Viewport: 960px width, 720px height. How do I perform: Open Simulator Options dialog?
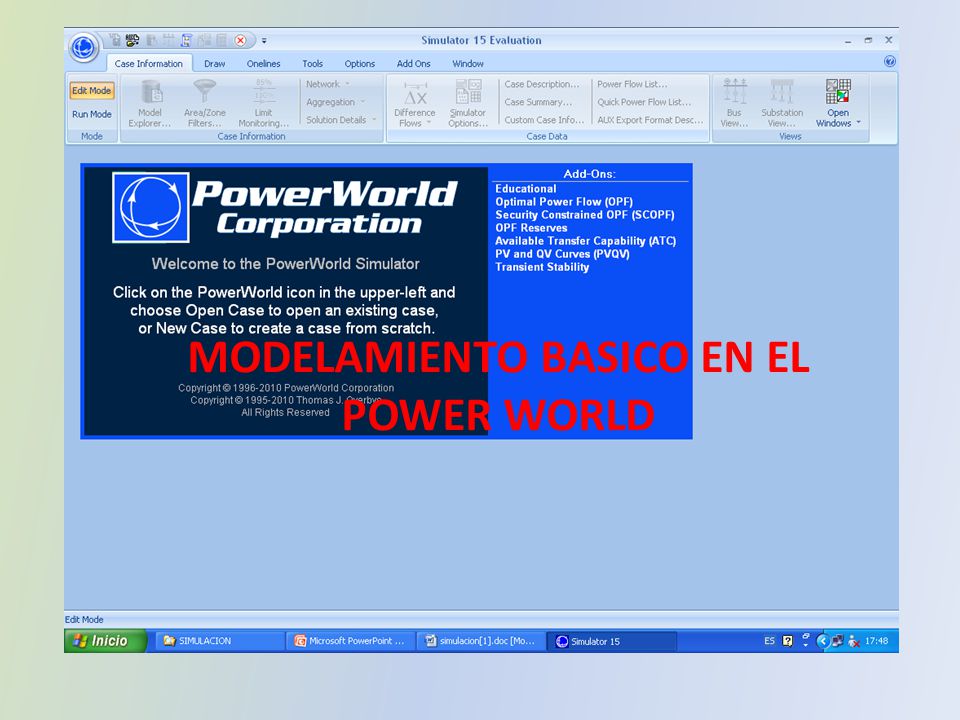click(x=468, y=103)
